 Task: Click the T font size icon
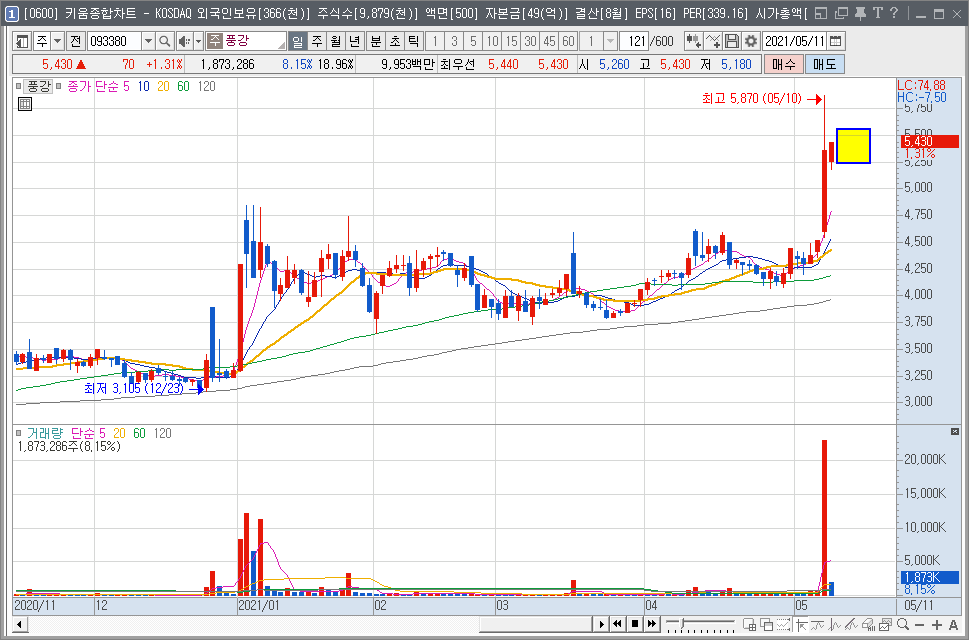(877, 13)
